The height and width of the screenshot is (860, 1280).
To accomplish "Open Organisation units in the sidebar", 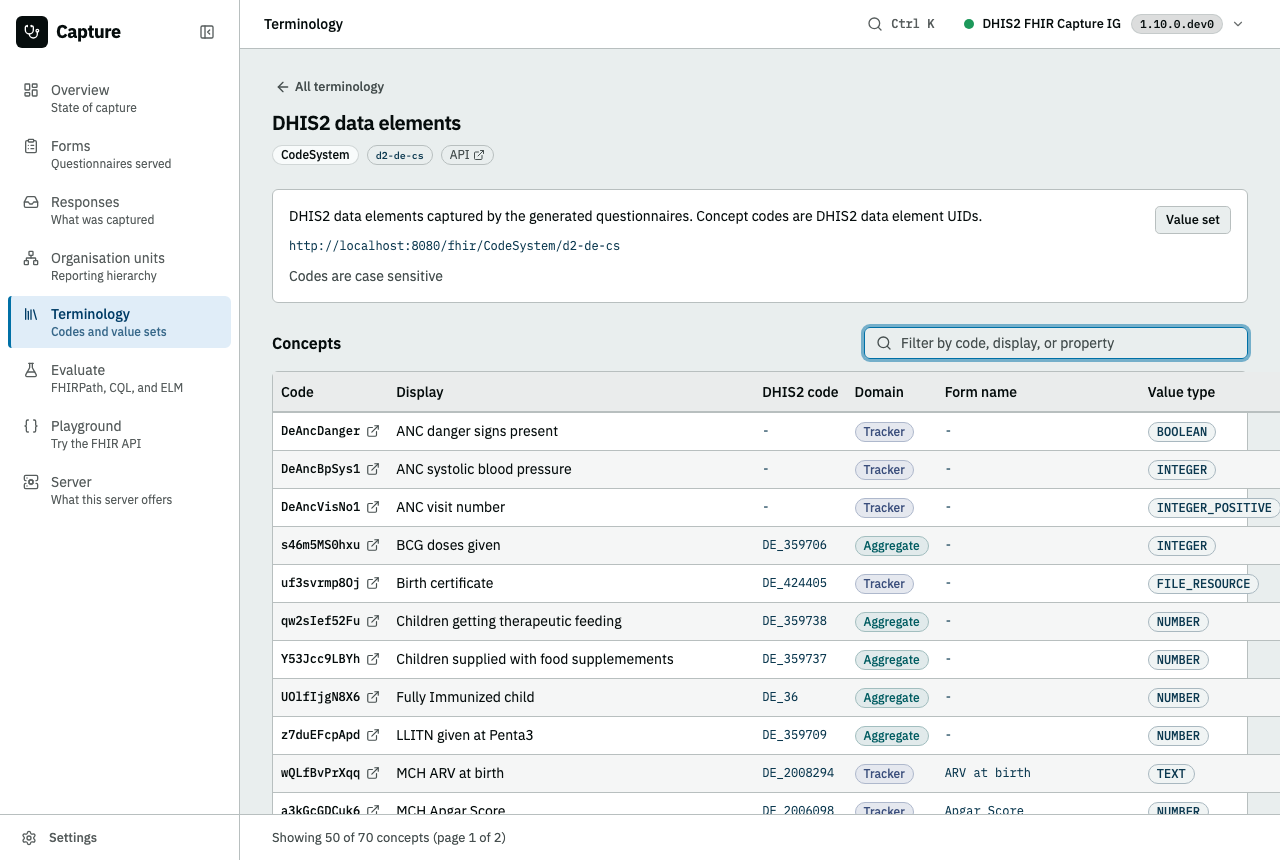I will [119, 266].
